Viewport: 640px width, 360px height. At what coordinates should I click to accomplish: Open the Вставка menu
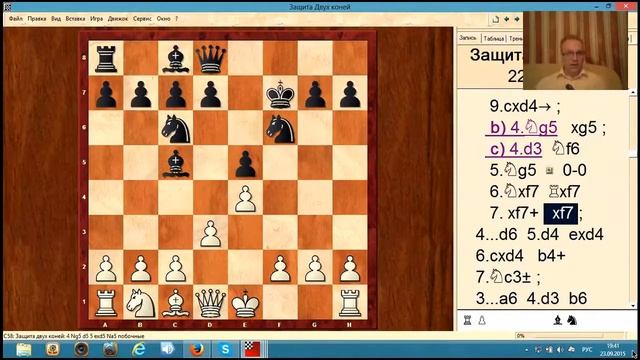coord(75,19)
